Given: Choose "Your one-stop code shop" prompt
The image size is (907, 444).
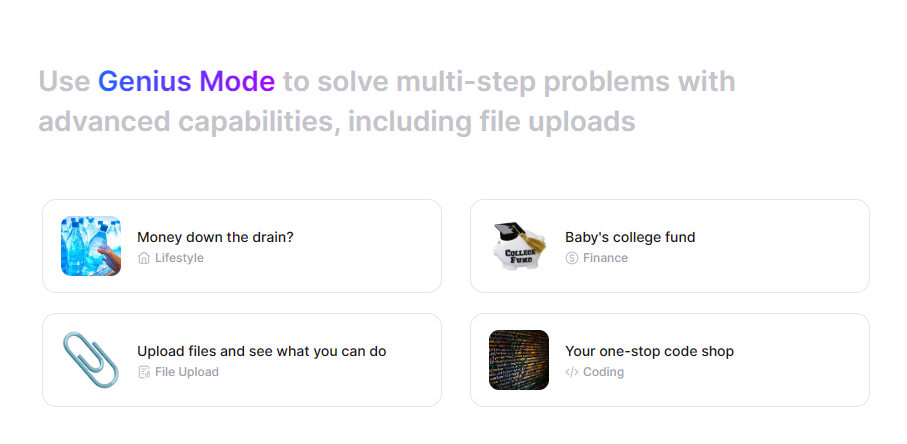Looking at the screenshot, I should [649, 351].
